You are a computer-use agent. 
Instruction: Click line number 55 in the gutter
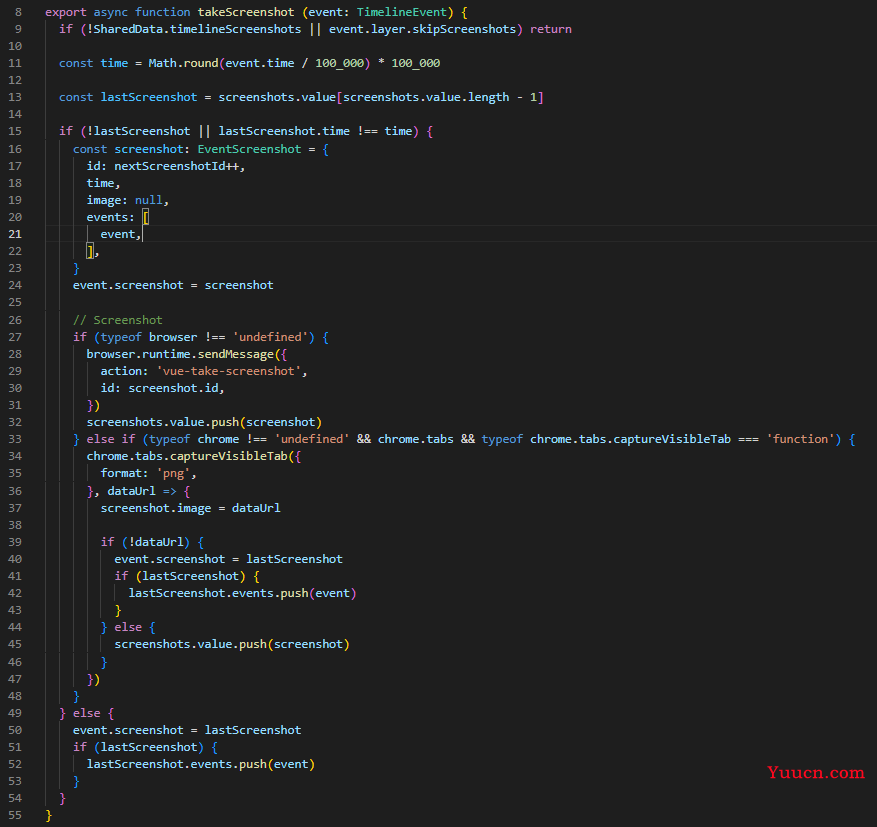[15, 815]
